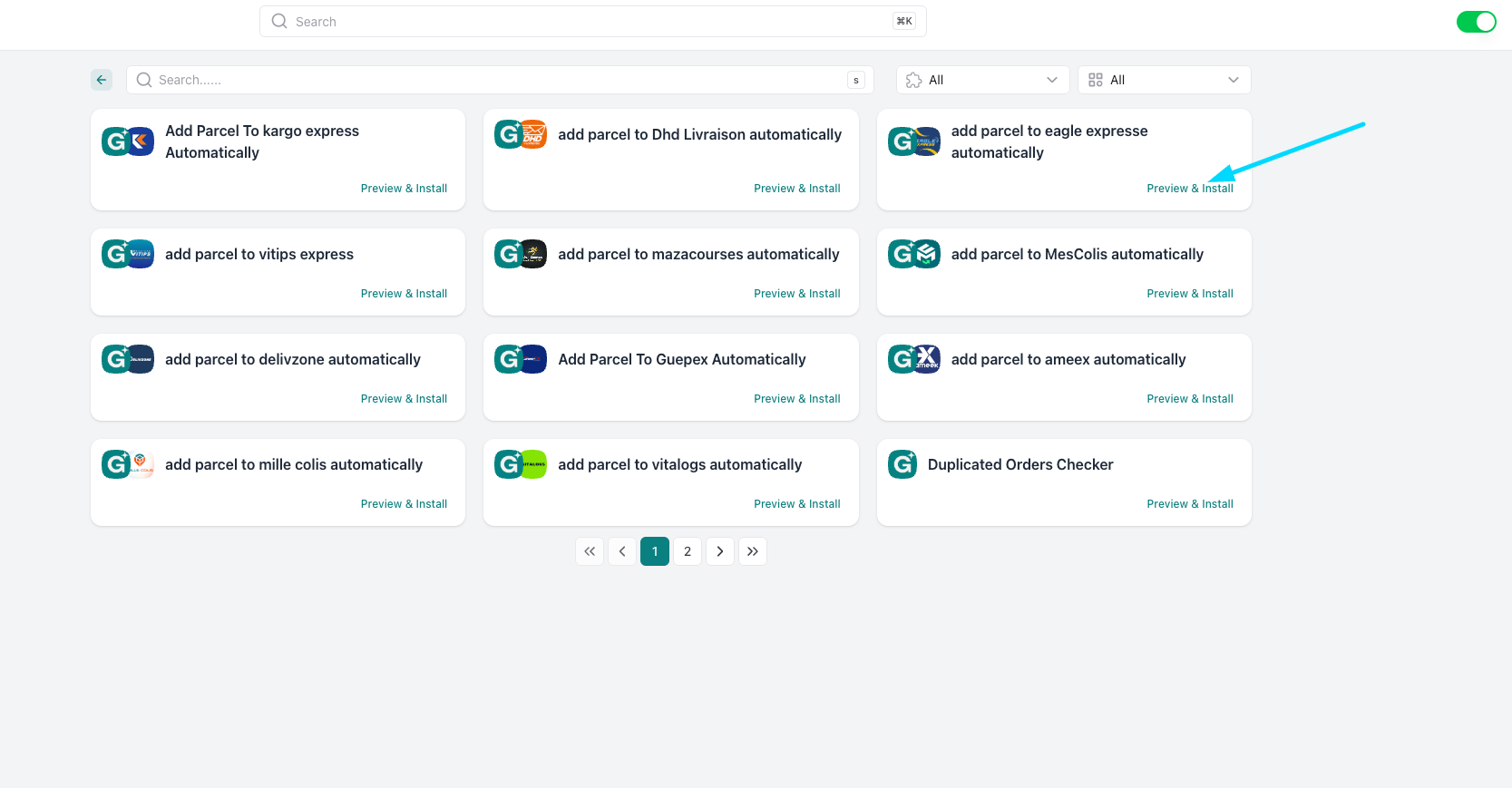The height and width of the screenshot is (788, 1512).
Task: Click the back arrow button
Action: tap(102, 80)
